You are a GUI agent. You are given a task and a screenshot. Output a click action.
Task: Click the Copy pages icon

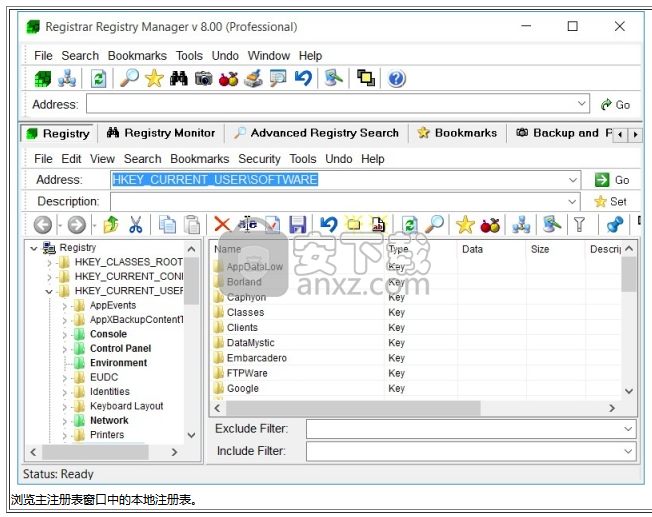point(167,225)
